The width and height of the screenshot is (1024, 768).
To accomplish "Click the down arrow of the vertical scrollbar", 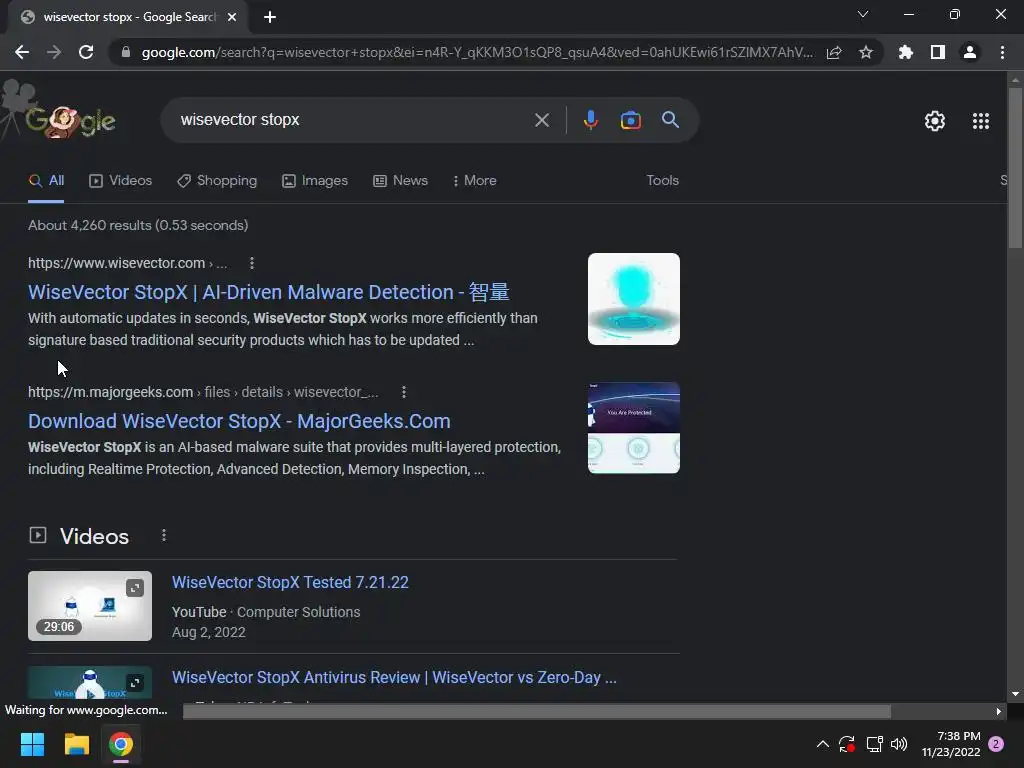I will 1014,694.
